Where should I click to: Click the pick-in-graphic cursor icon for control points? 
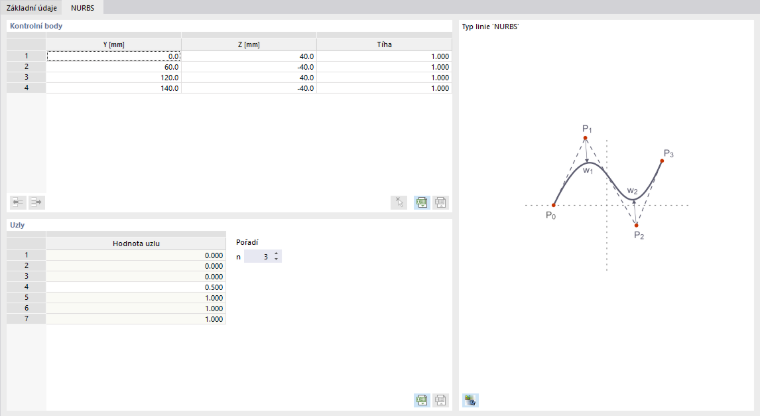[x=399, y=203]
